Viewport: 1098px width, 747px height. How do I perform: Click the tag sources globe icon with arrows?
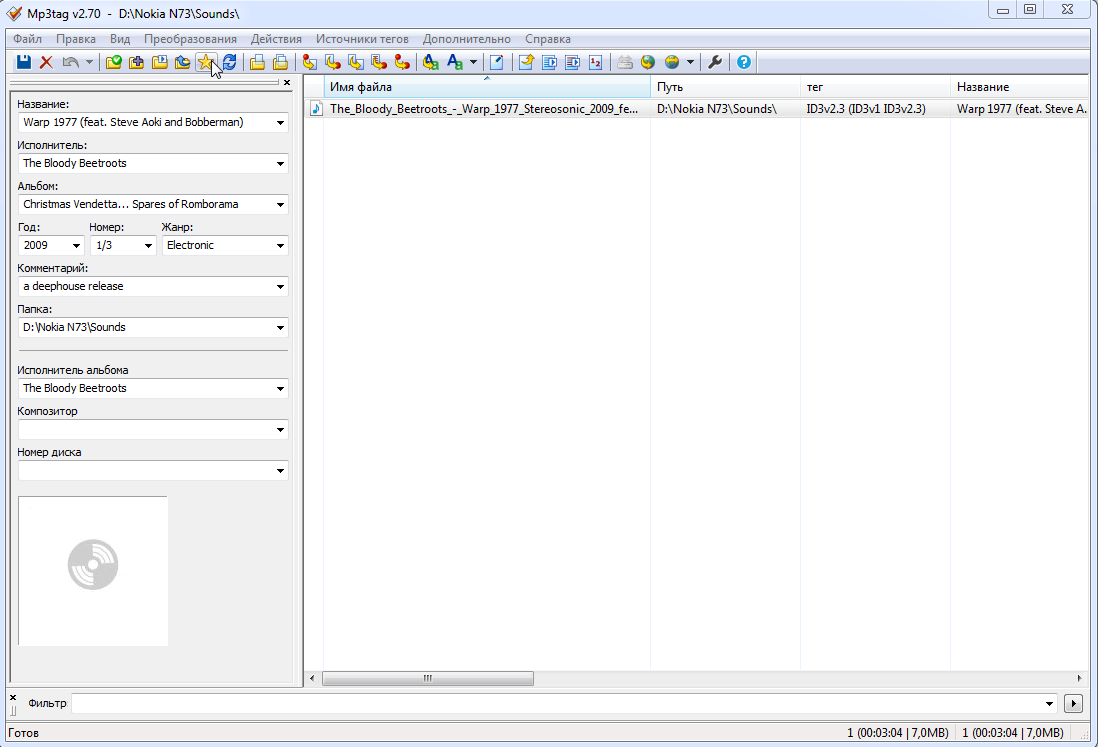coord(672,62)
